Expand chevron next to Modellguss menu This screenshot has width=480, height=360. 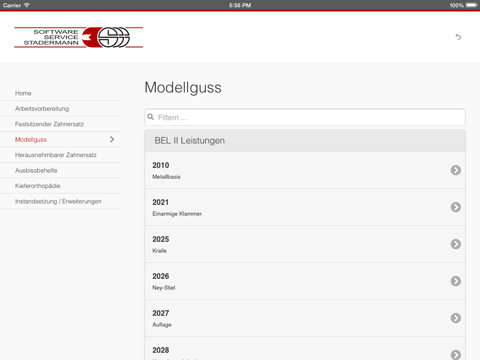click(x=112, y=139)
